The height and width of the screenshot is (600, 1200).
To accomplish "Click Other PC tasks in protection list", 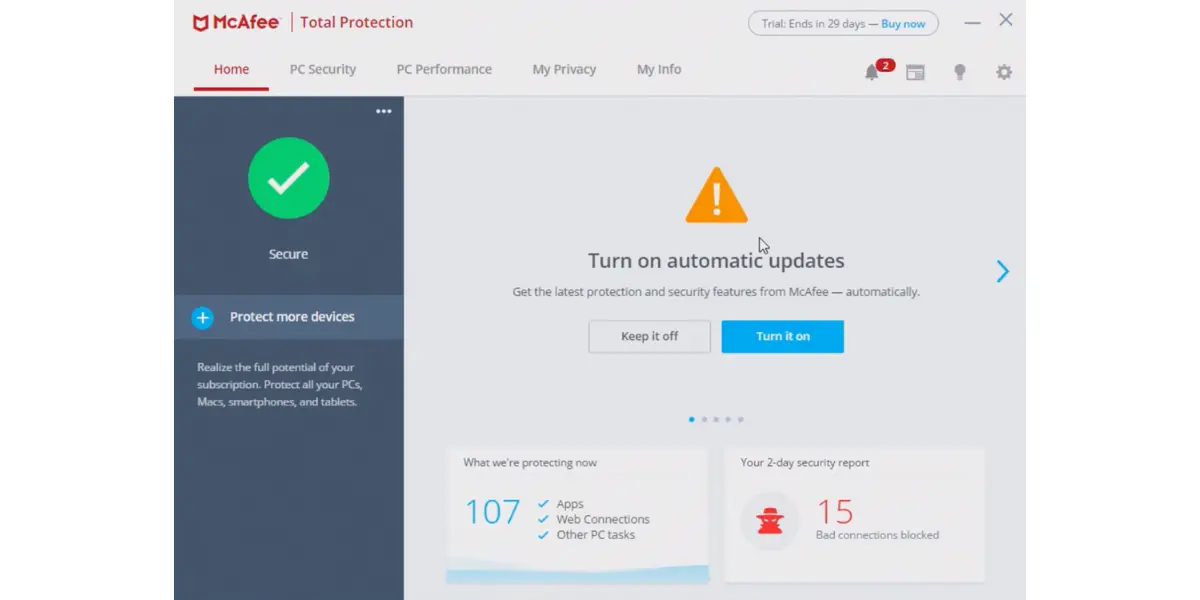I will pyautogui.click(x=596, y=535).
